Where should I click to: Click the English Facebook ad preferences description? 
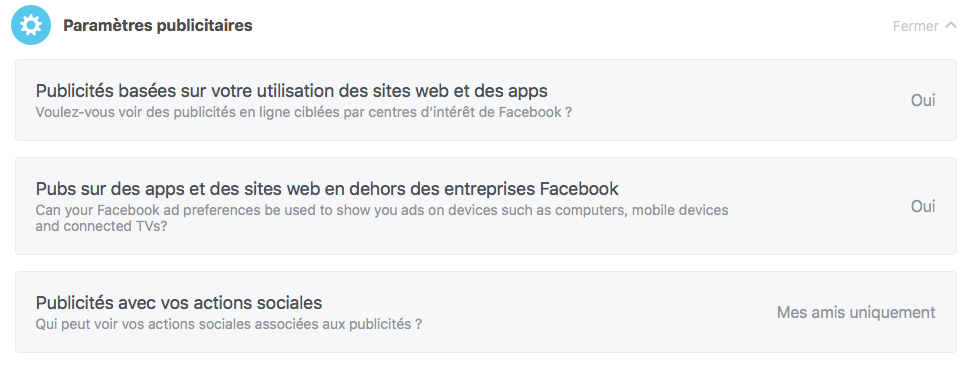[x=382, y=218]
